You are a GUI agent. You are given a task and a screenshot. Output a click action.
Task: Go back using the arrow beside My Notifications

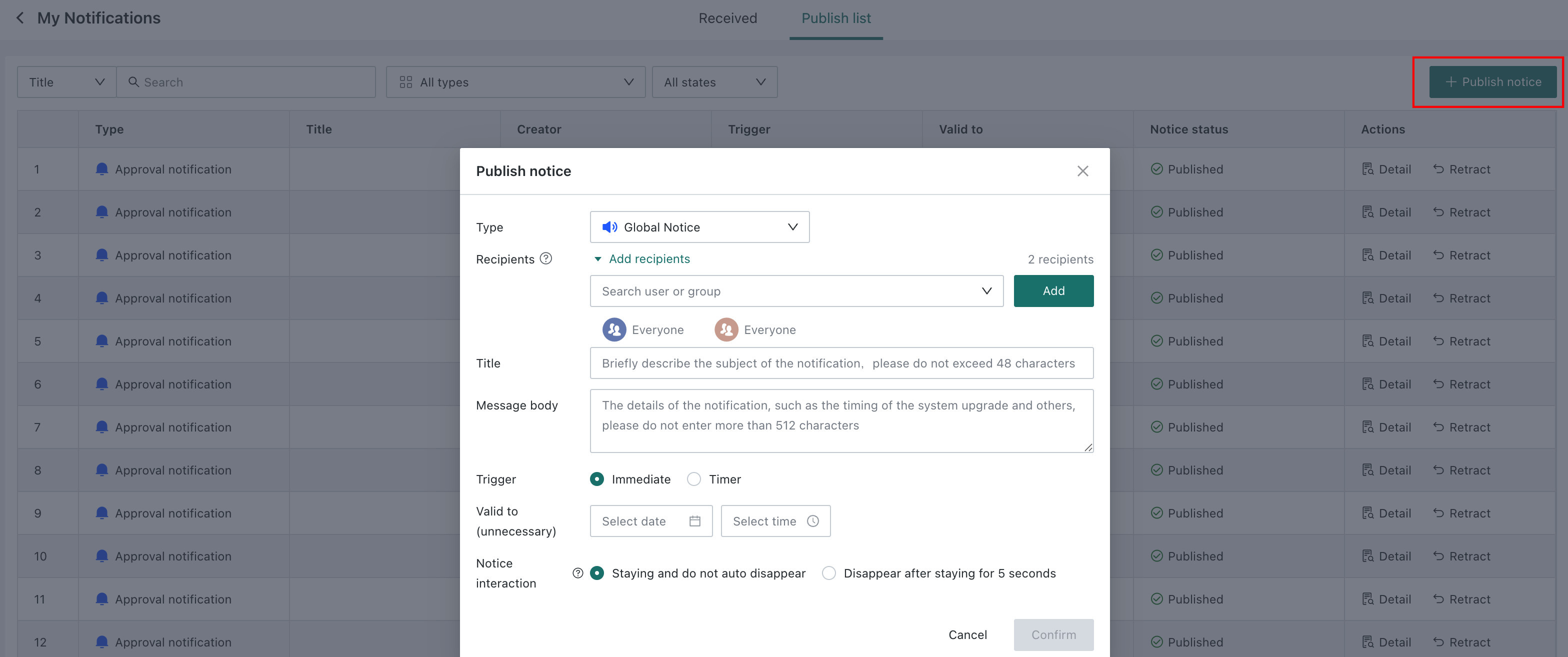(20, 18)
